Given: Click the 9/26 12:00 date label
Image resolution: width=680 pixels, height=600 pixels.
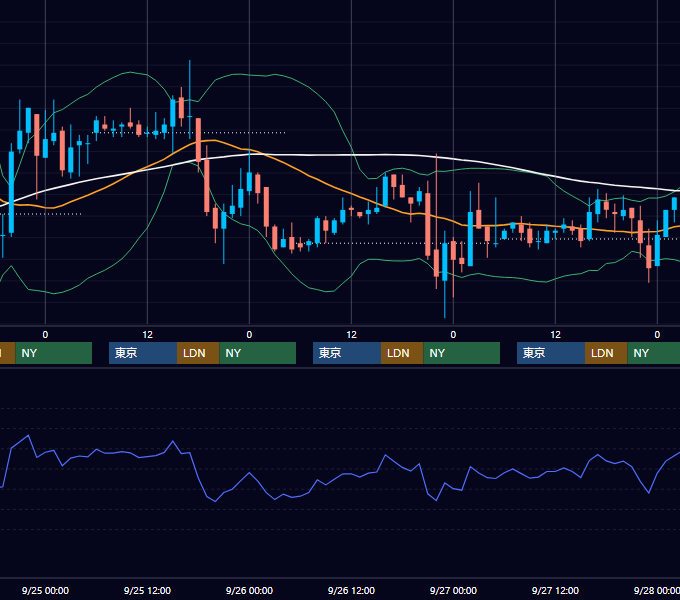Looking at the screenshot, I should 351,590.
